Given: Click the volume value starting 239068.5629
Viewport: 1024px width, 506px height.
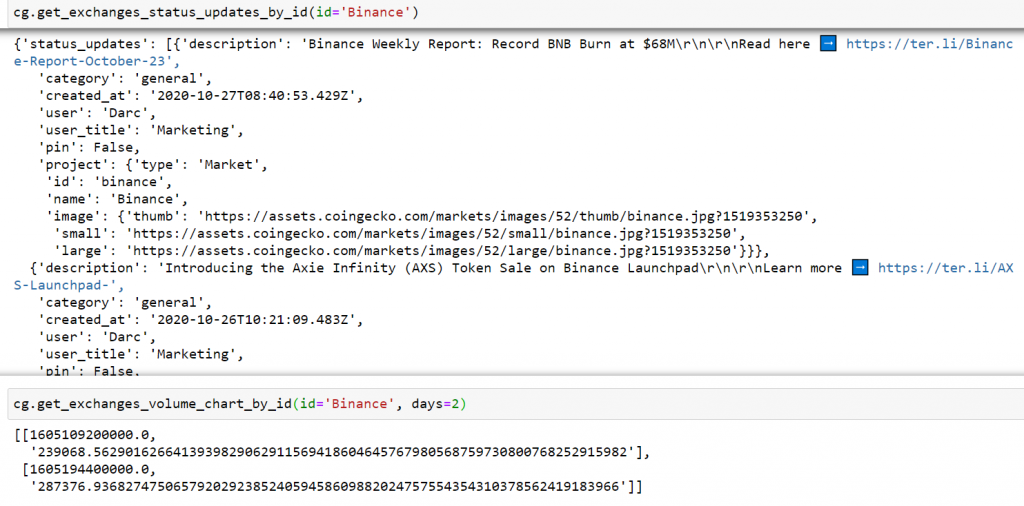Looking at the screenshot, I should (335, 452).
